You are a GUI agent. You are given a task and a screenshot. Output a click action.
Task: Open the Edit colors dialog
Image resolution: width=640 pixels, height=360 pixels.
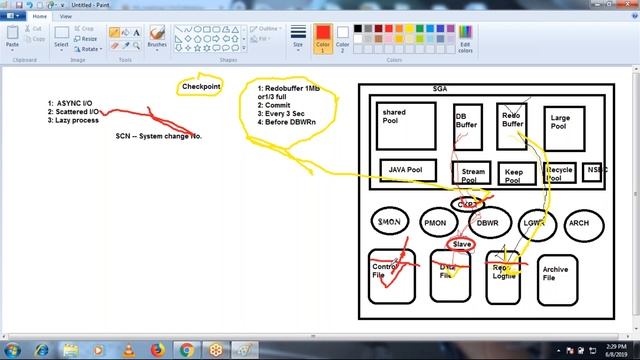pos(465,39)
